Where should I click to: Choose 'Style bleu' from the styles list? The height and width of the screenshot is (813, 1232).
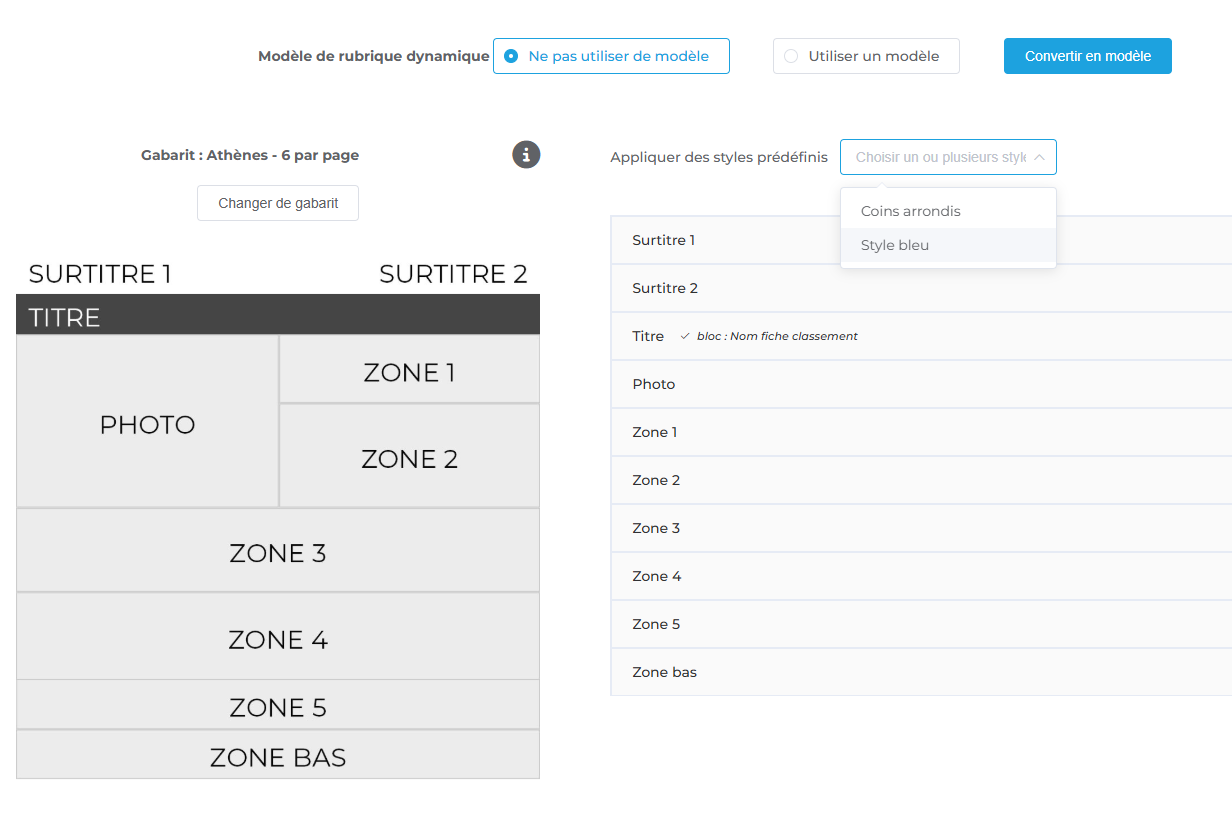tap(895, 245)
